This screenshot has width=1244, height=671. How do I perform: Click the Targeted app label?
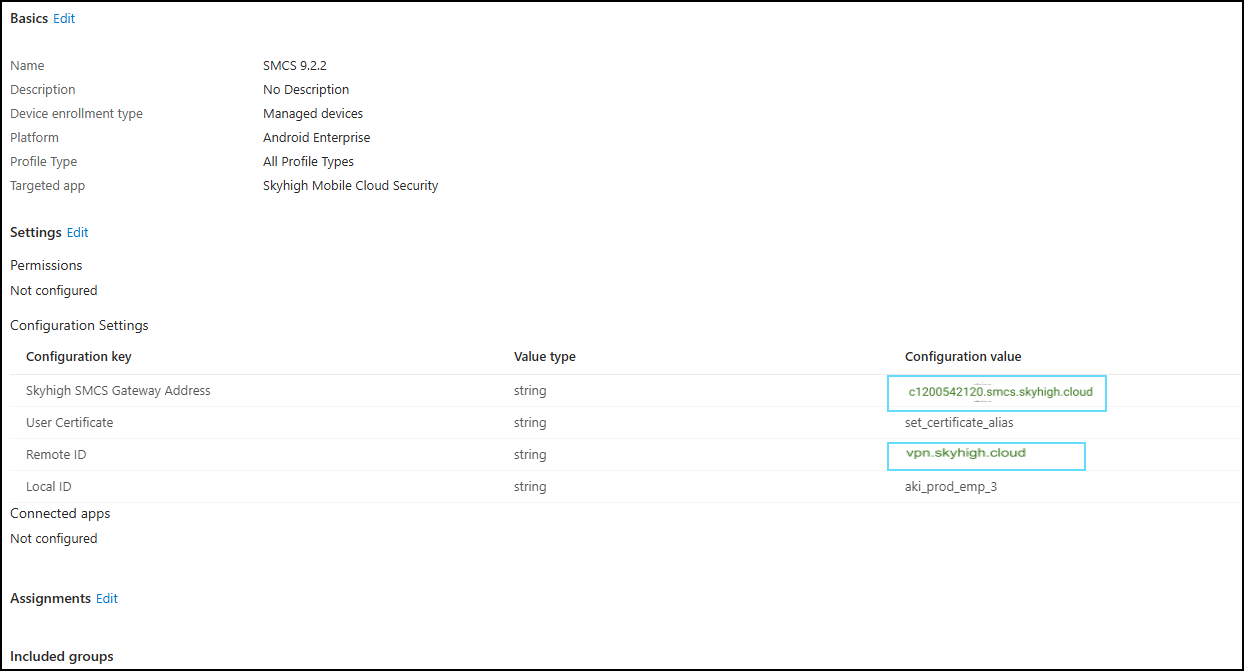click(x=48, y=185)
